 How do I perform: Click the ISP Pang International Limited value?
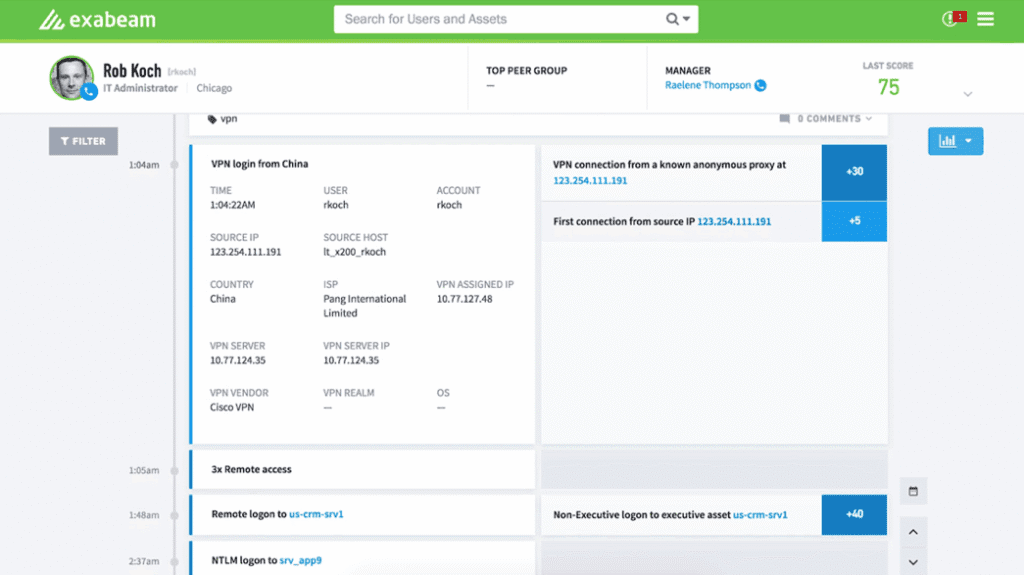coord(364,306)
